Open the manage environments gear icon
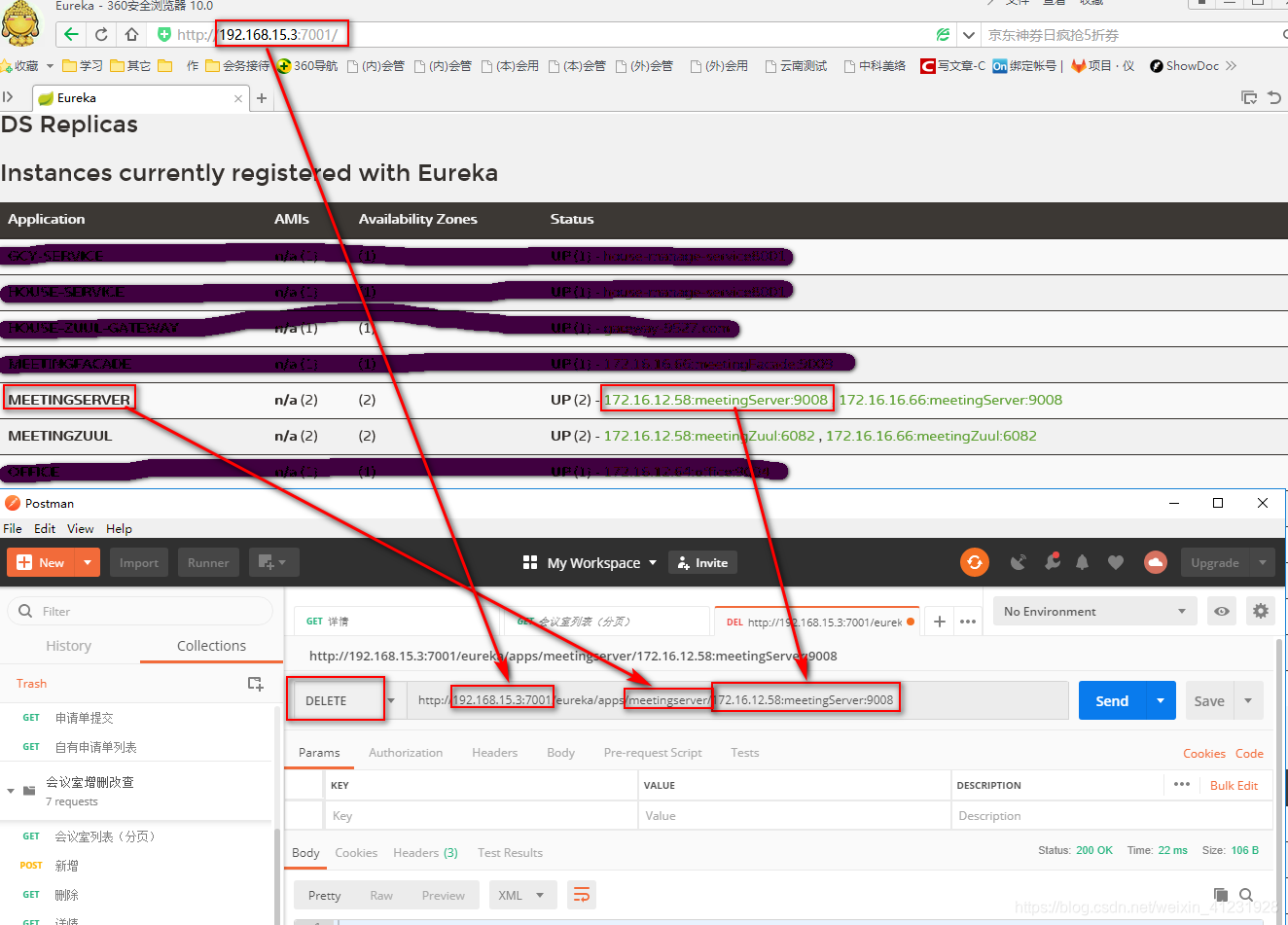This screenshot has height=925, width=1288. point(1261,611)
